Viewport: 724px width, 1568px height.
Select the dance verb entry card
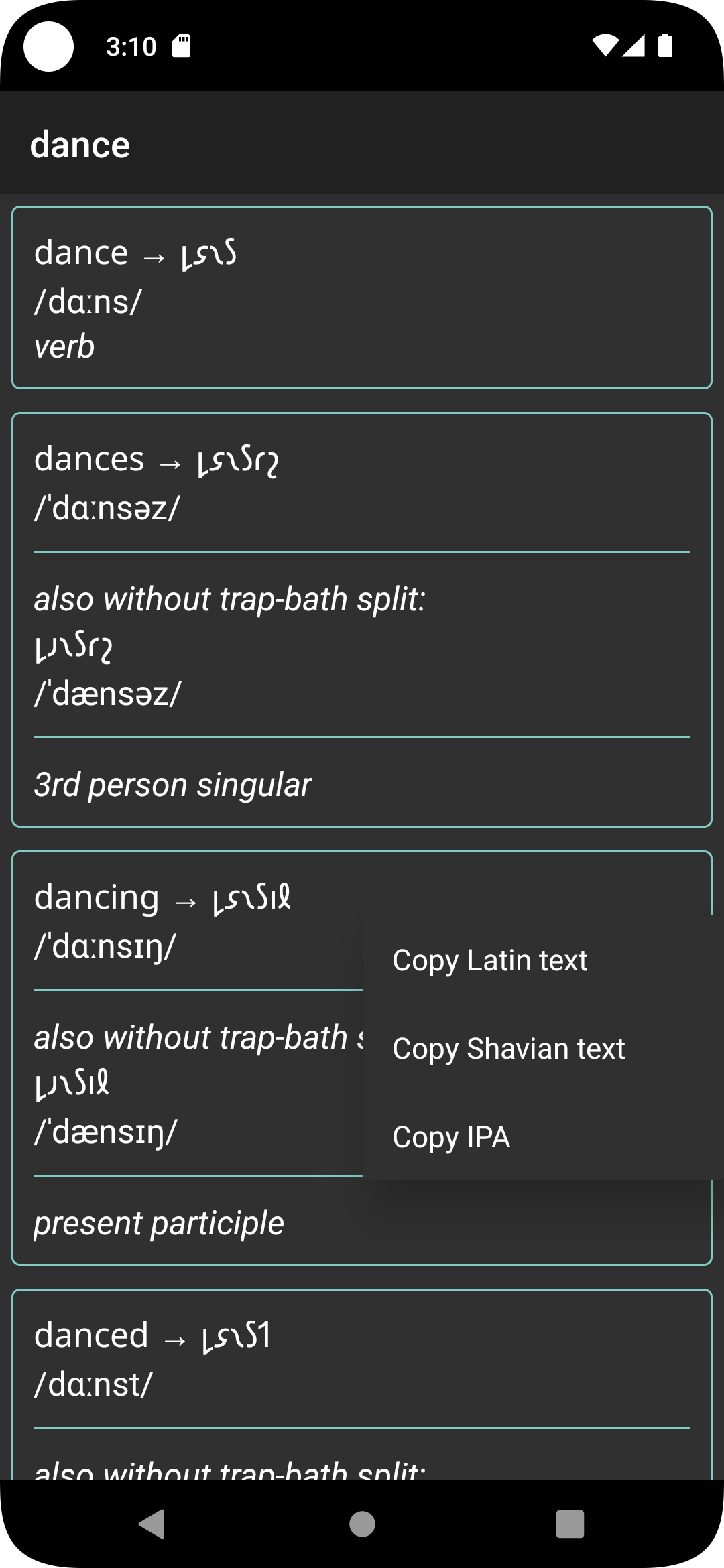pos(362,298)
